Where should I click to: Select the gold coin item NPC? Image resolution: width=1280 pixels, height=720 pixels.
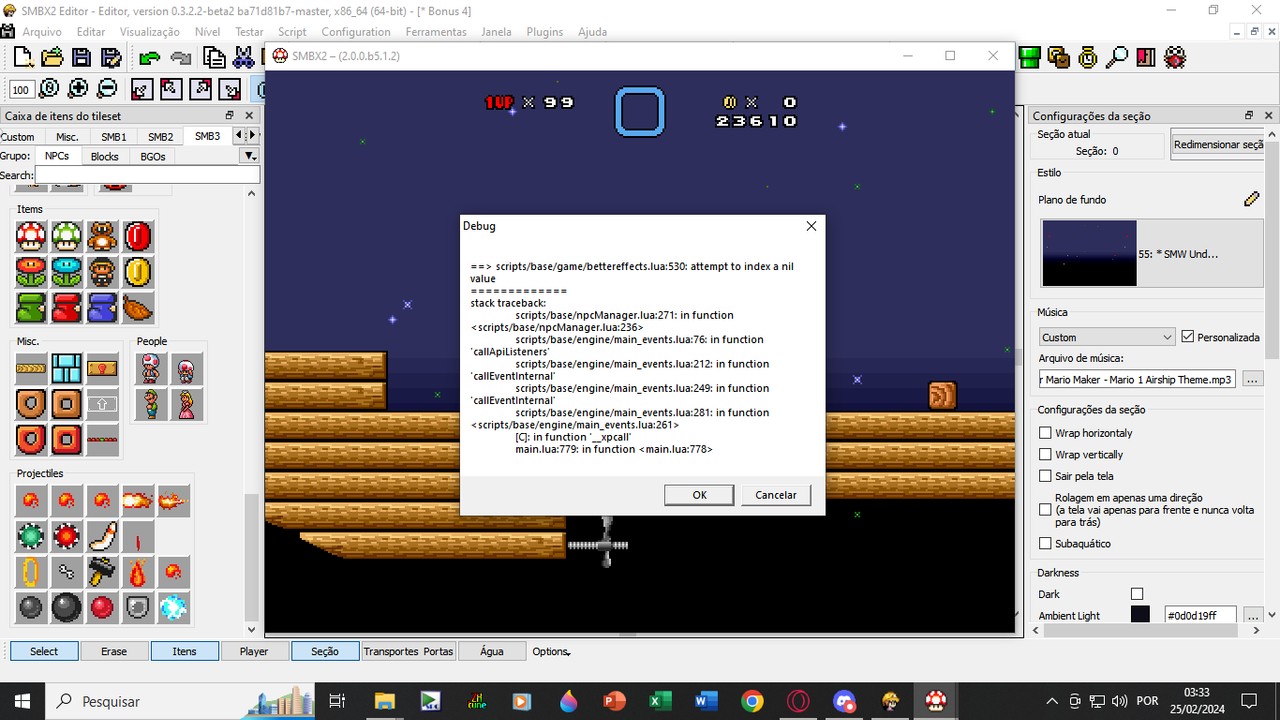[x=138, y=272]
